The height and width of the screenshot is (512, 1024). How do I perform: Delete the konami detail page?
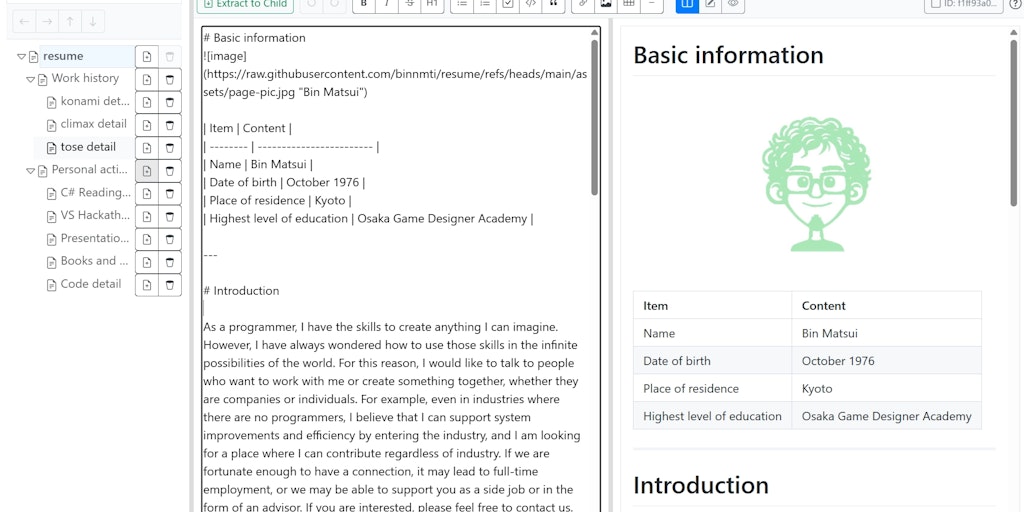tap(170, 103)
